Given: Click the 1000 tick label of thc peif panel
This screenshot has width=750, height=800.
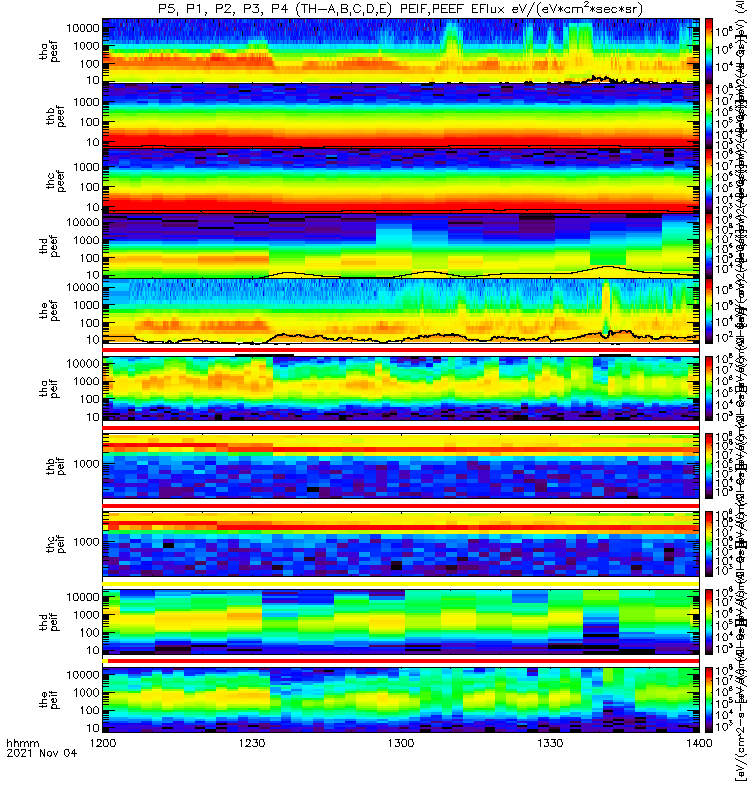Looking at the screenshot, I should point(86,542).
